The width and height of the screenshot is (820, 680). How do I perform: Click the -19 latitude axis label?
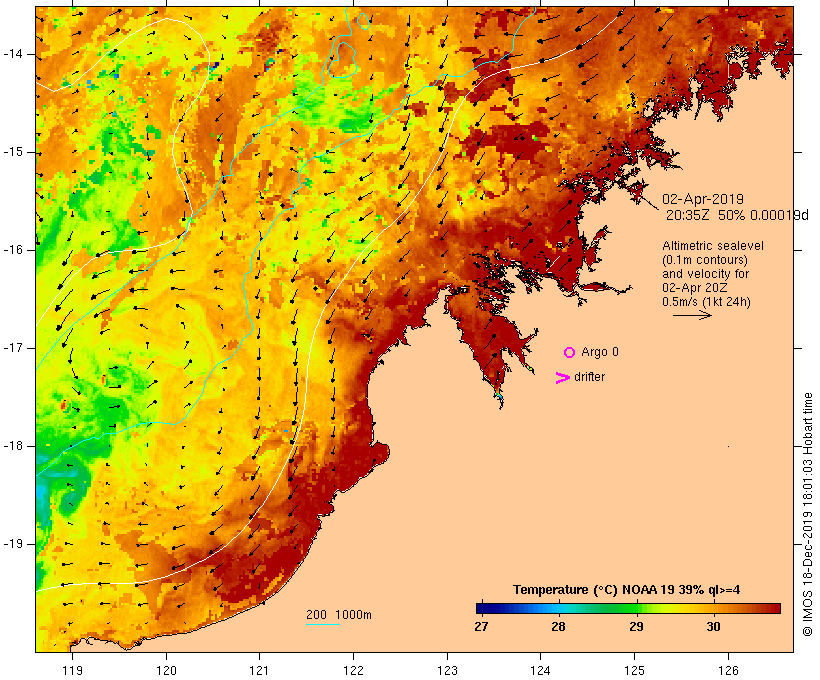click(13, 544)
